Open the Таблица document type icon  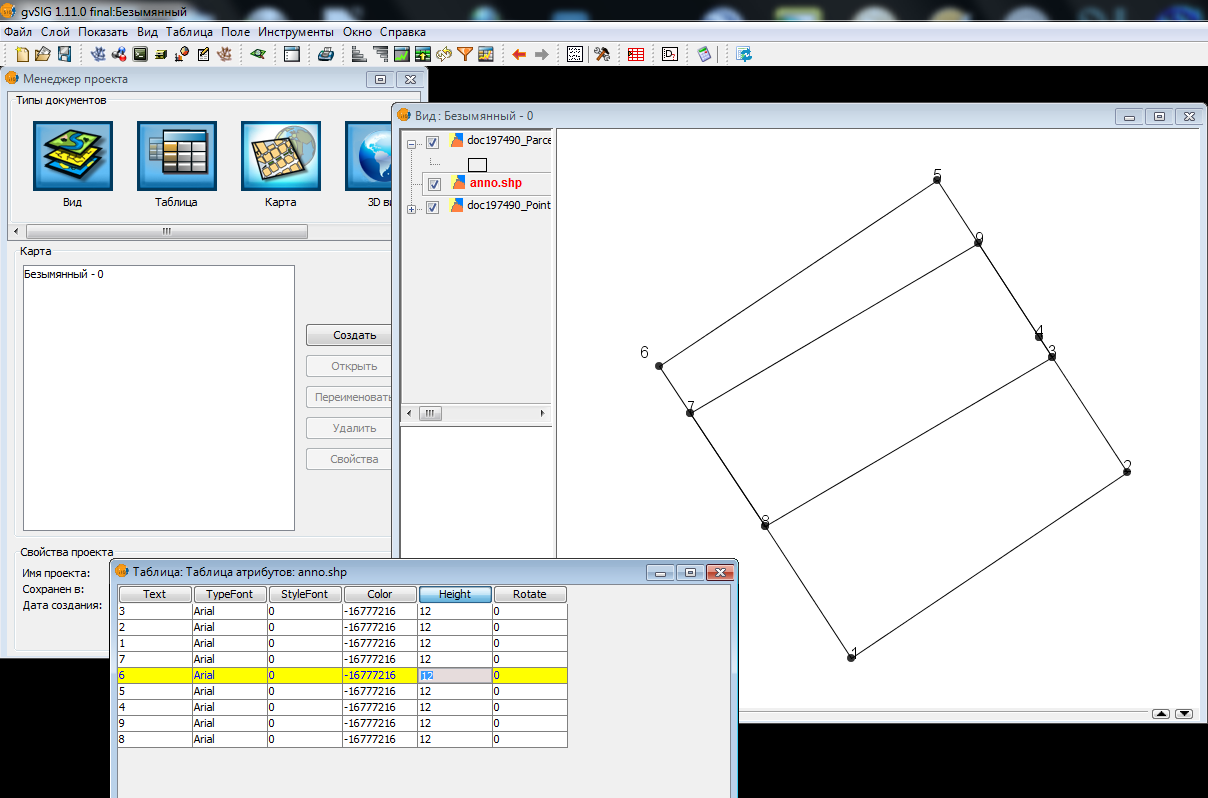[176, 156]
